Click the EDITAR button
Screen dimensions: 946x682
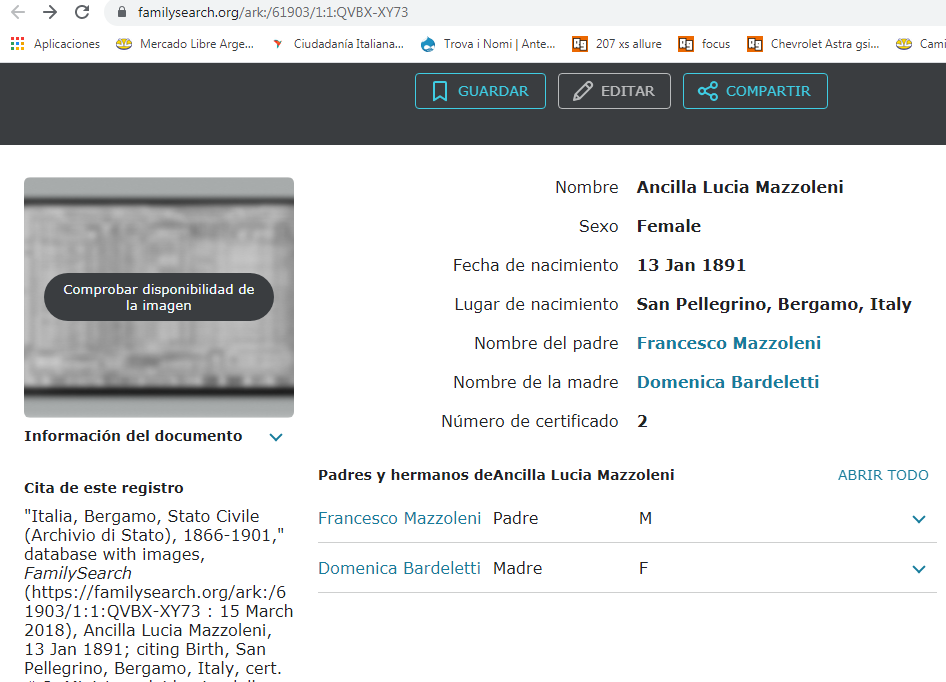614,91
